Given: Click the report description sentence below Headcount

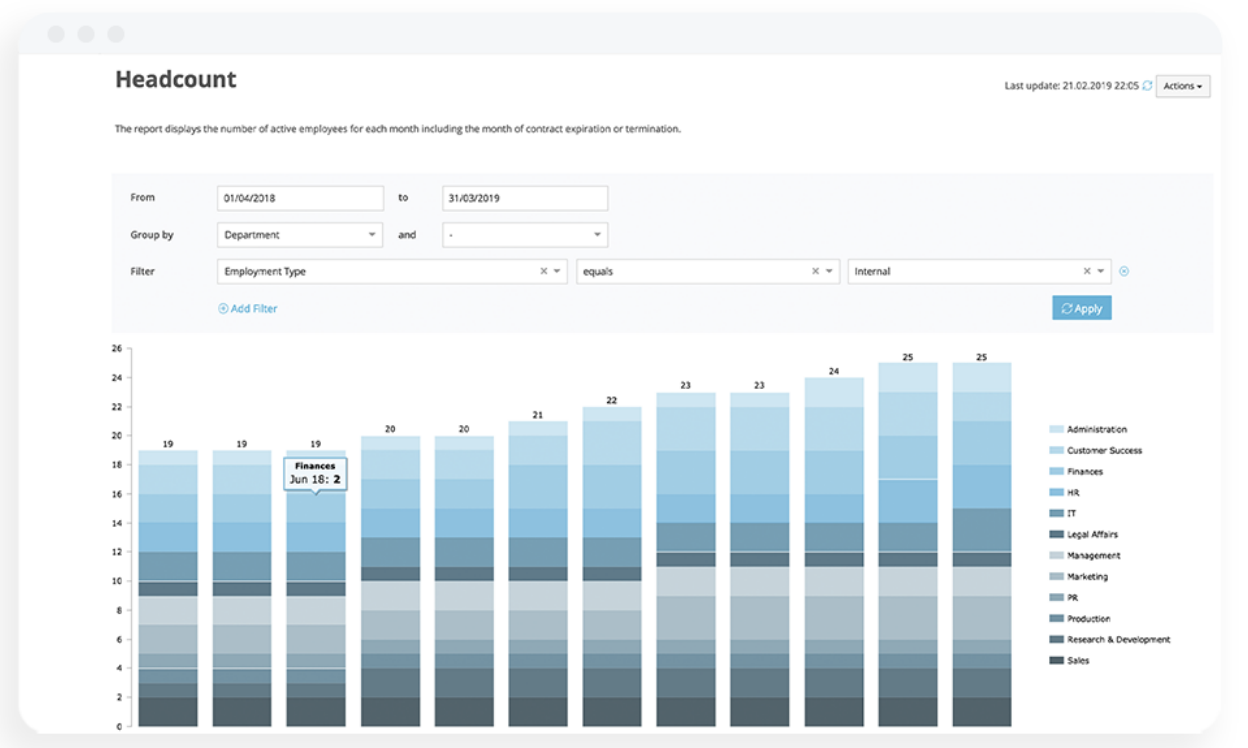Looking at the screenshot, I should click(398, 129).
